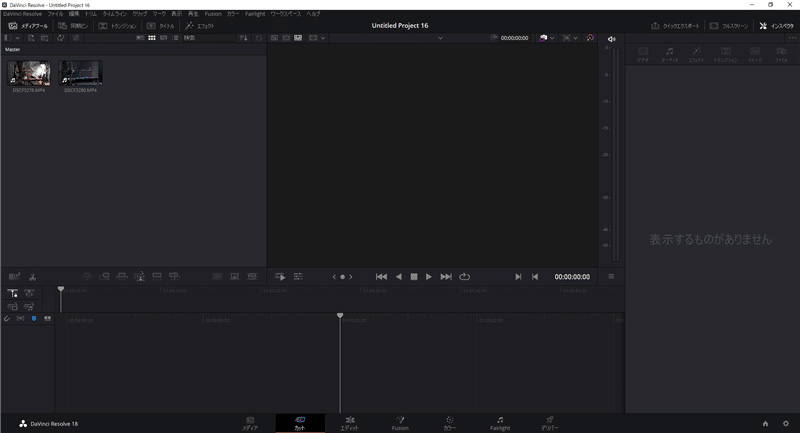Switch to the Fairlight page tab
Viewport: 800px width, 433px height.
point(500,423)
